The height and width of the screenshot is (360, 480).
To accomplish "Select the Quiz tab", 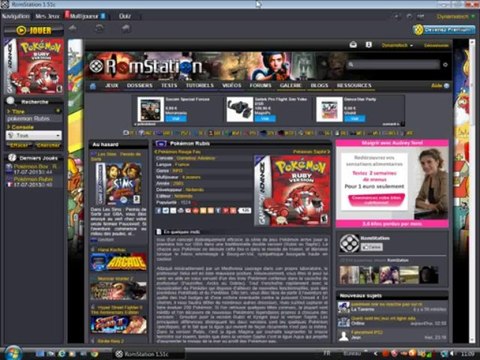I will pos(125,16).
